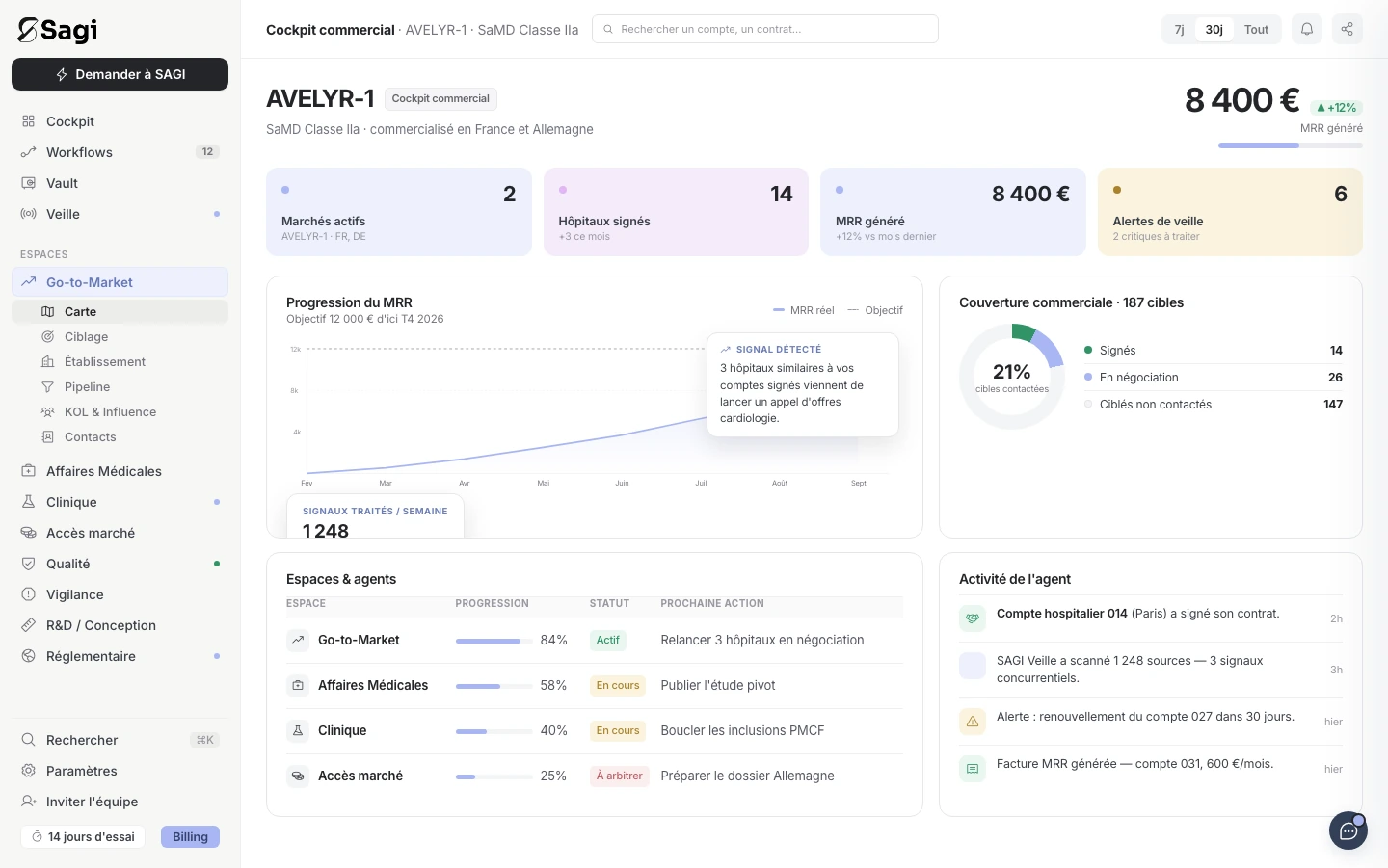Click the Accès marché icon in sidebar

point(29,533)
